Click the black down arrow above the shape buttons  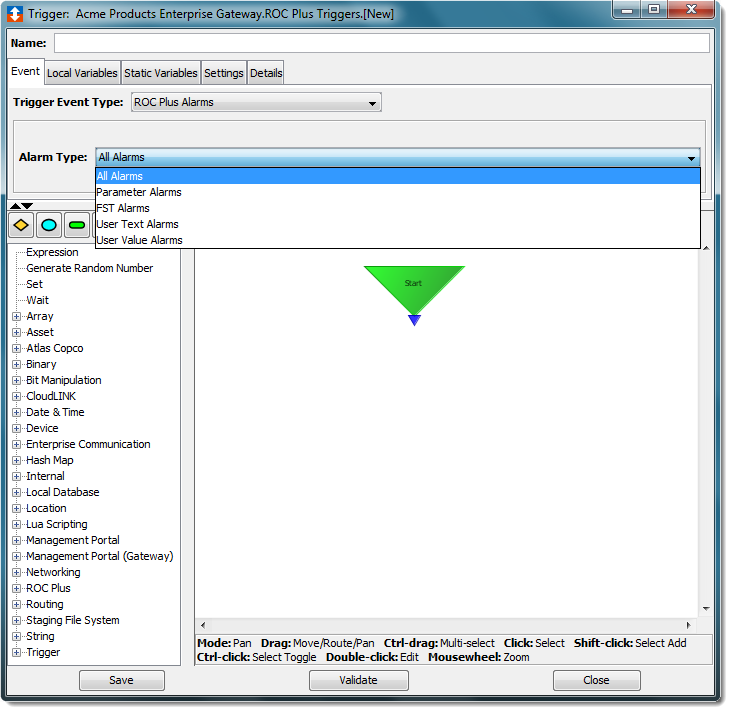(x=27, y=206)
